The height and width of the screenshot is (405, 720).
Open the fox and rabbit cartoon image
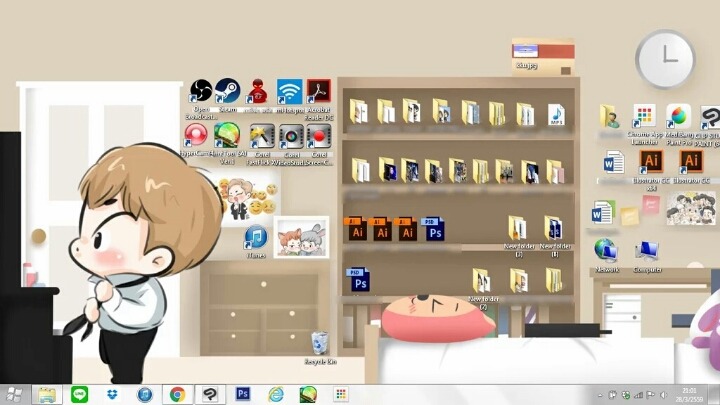coord(301,237)
